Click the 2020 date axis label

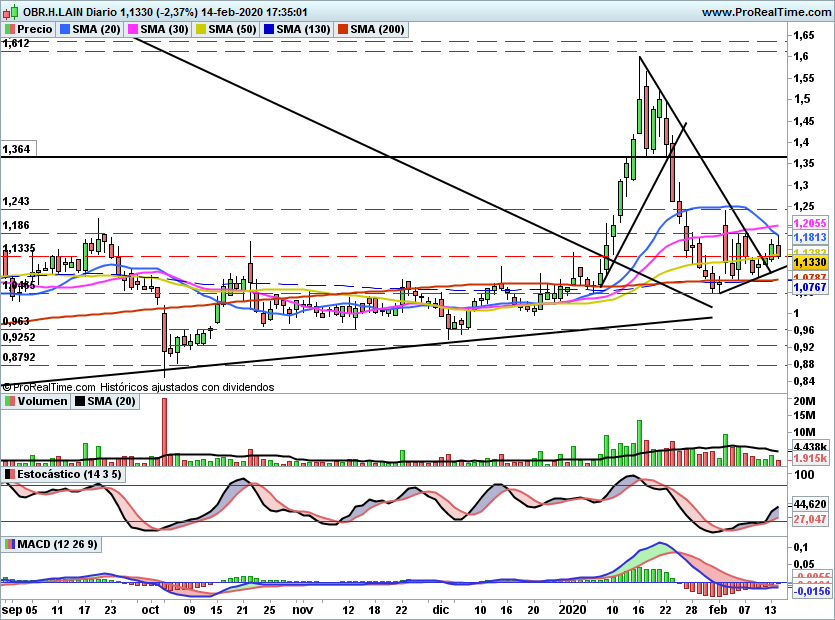(572, 610)
